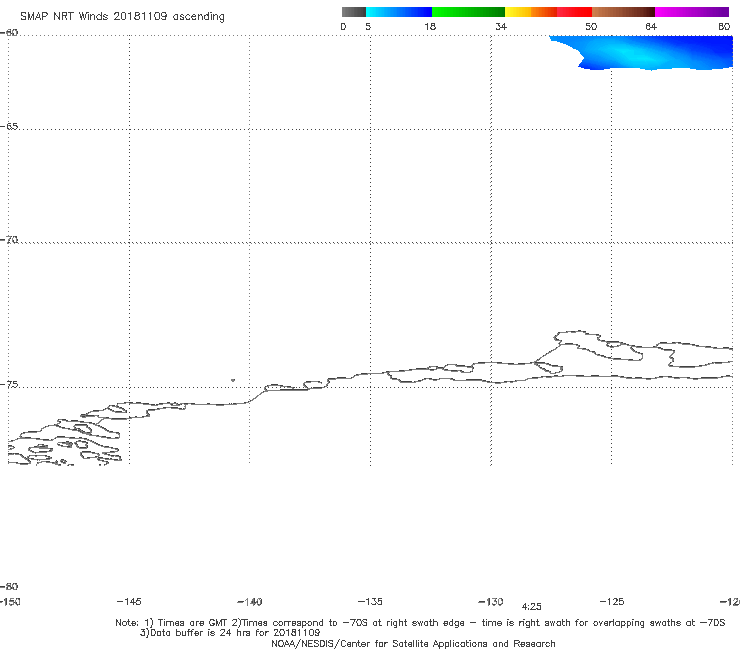Click the note '3)Data buffer is 24 hrs'
The width and height of the screenshot is (740, 650).
click(230, 633)
